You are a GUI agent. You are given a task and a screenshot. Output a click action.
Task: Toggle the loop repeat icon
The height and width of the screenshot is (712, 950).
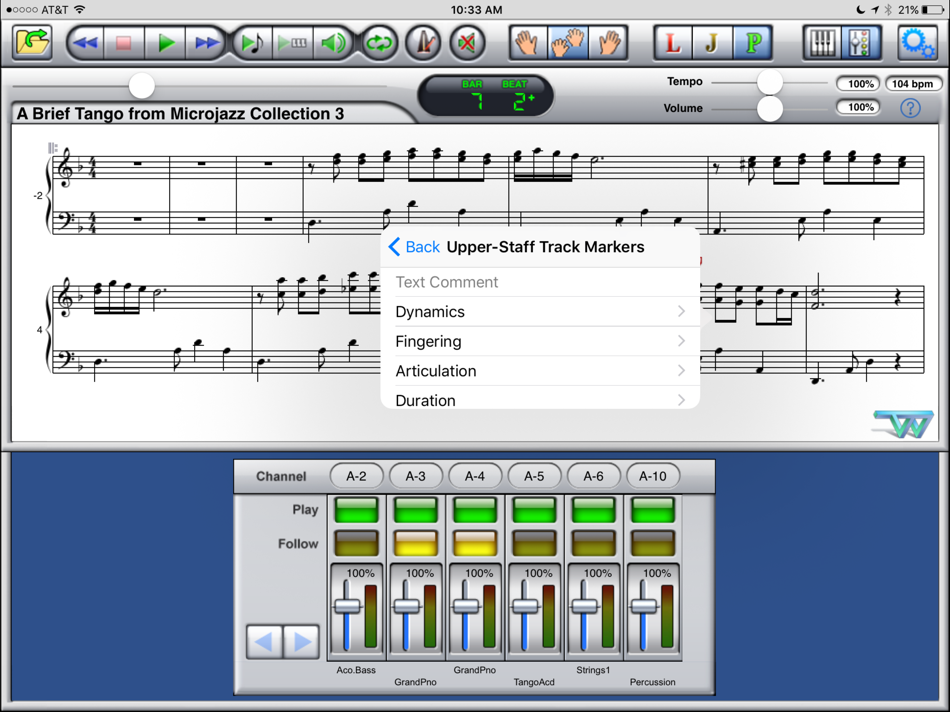pyautogui.click(x=379, y=43)
